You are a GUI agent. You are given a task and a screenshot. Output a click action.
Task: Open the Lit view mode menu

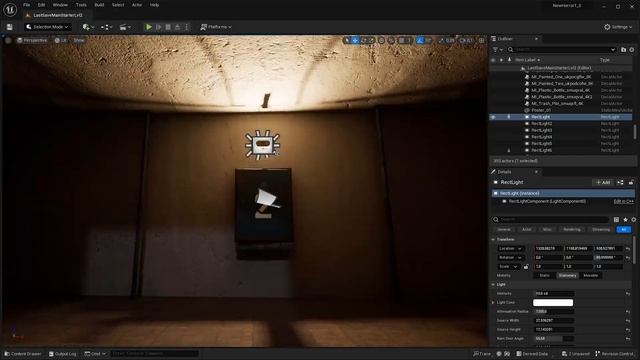coord(61,40)
